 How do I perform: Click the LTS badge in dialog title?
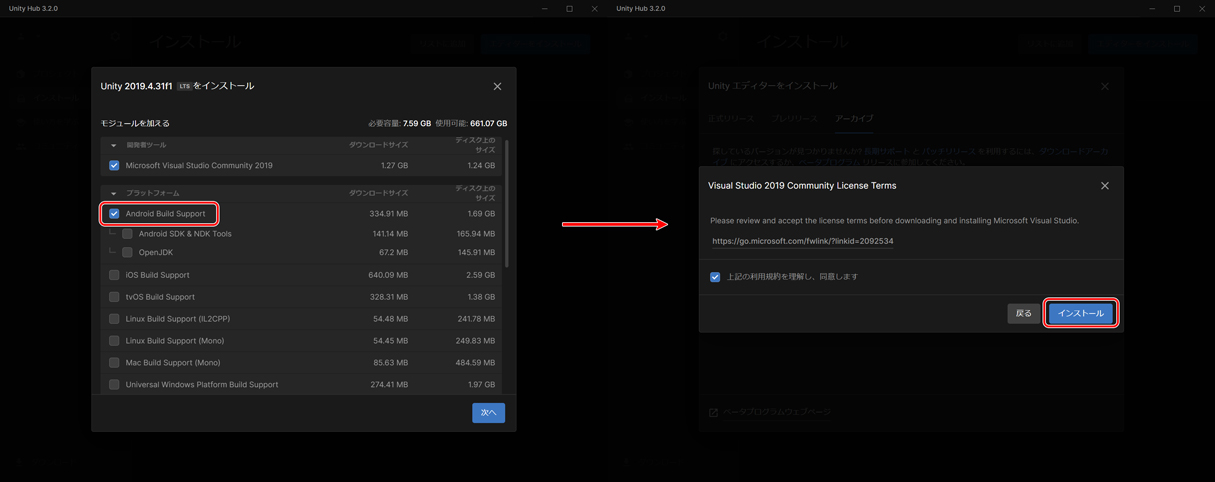[184, 87]
